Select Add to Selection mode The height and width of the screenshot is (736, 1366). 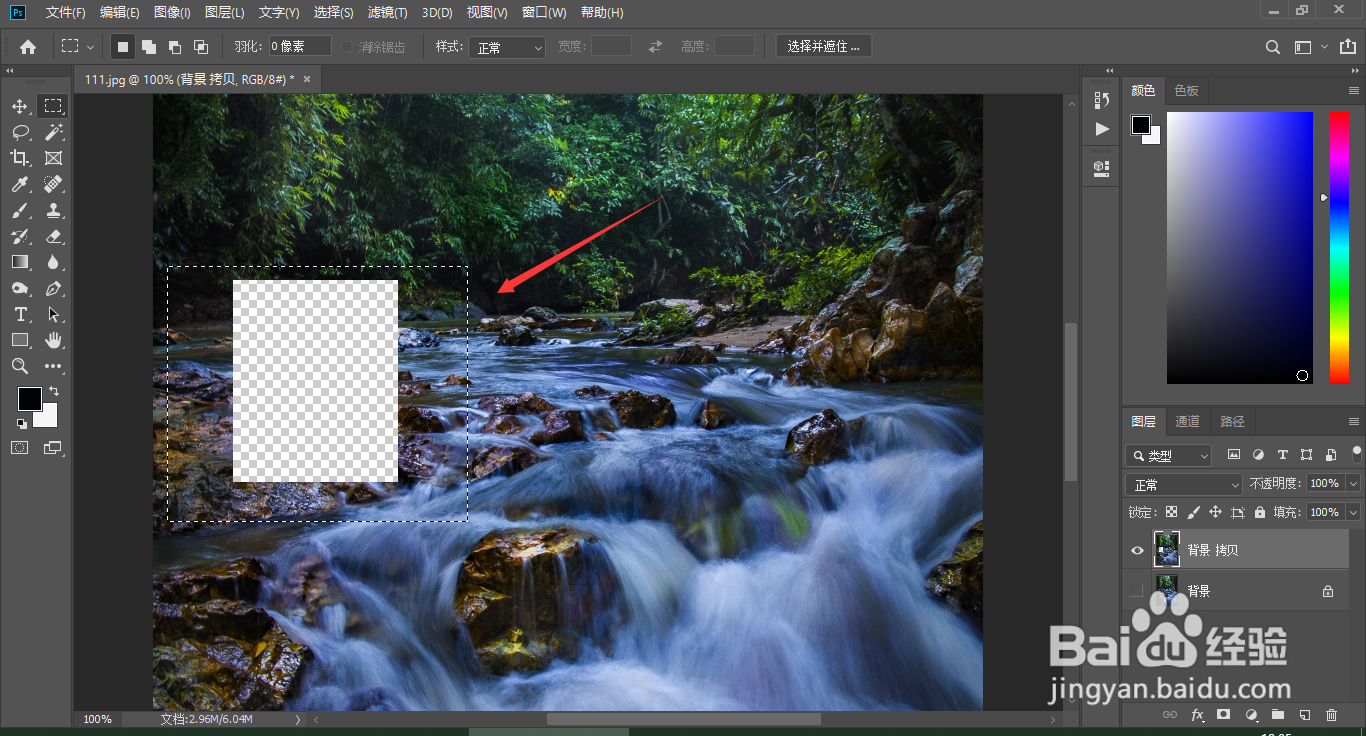tap(148, 47)
